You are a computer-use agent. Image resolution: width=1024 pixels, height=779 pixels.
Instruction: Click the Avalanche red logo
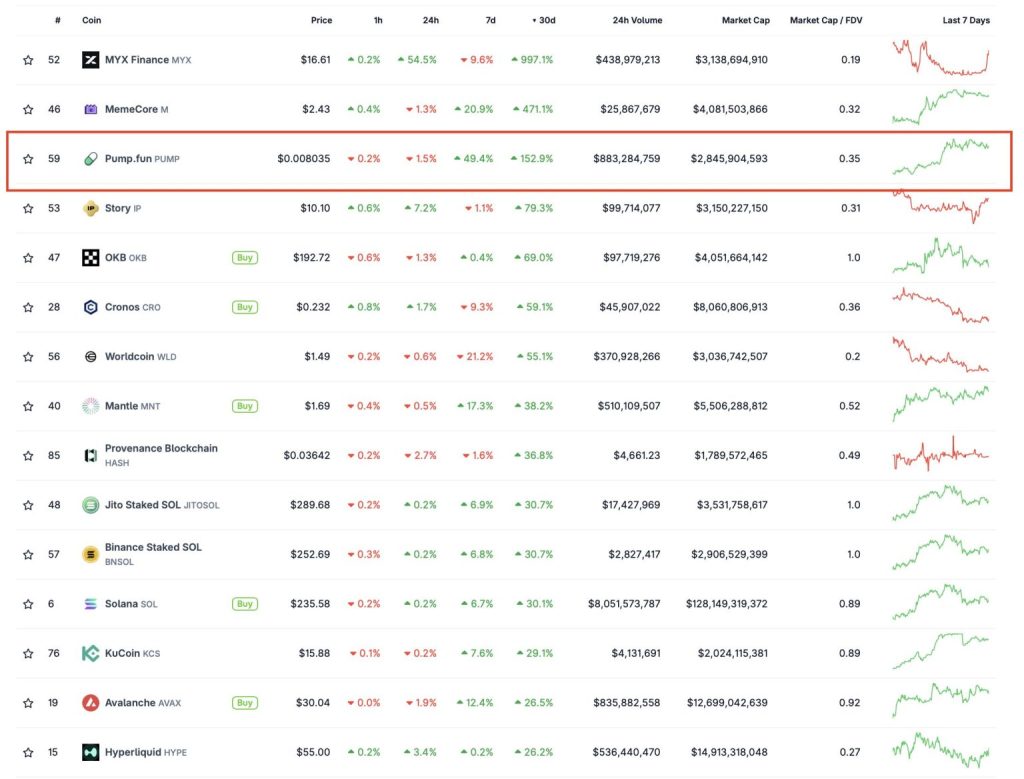click(x=90, y=703)
